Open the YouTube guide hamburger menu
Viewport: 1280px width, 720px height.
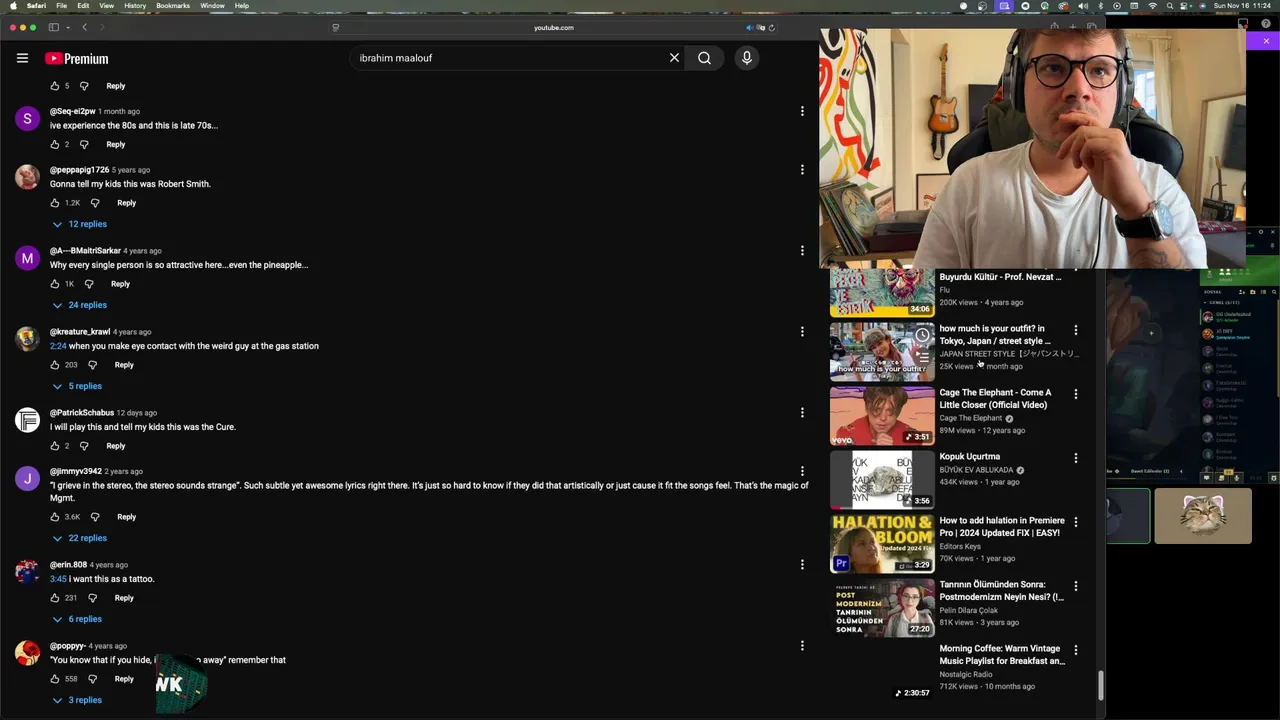pos(22,58)
